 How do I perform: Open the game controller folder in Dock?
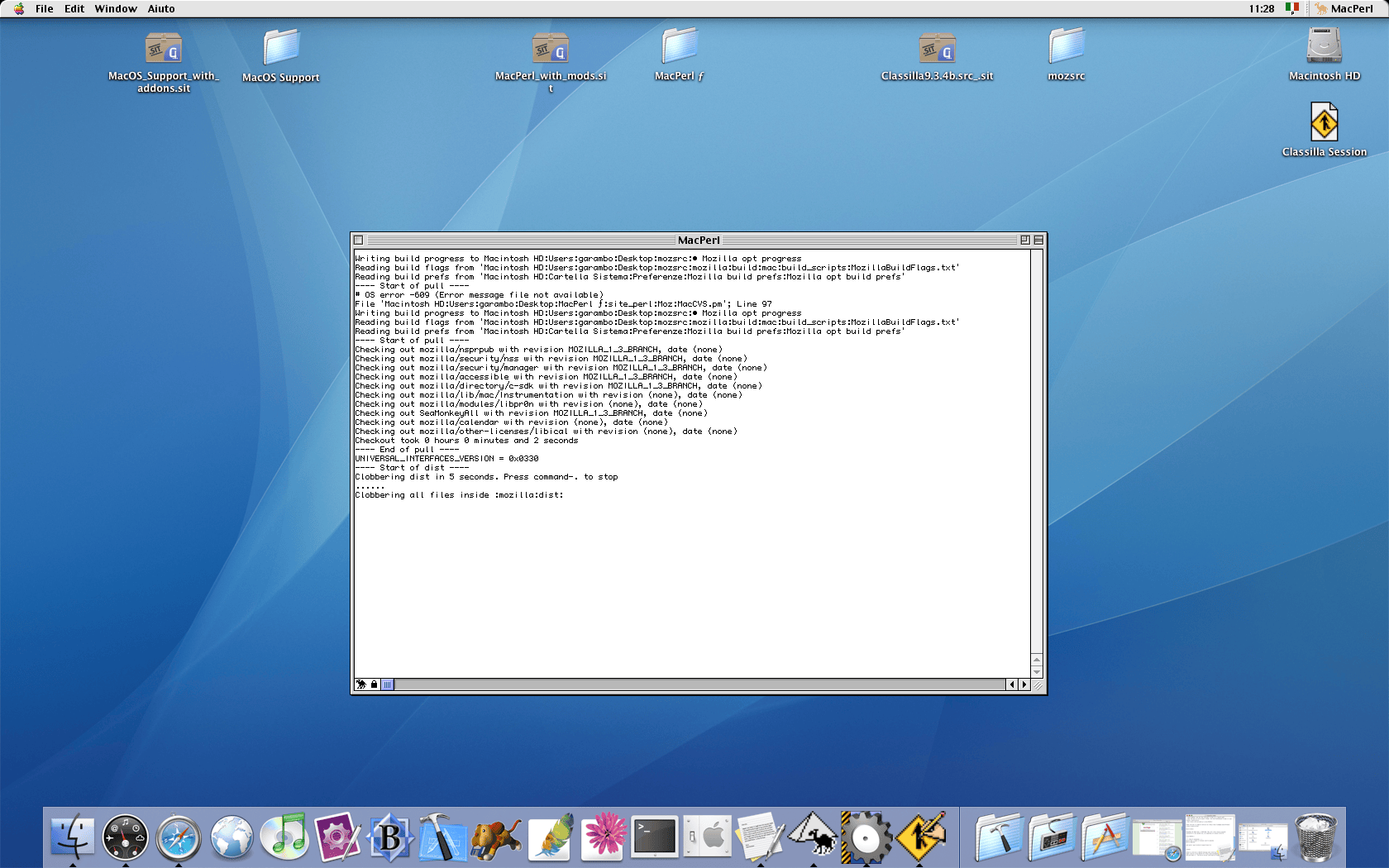coord(1052,837)
